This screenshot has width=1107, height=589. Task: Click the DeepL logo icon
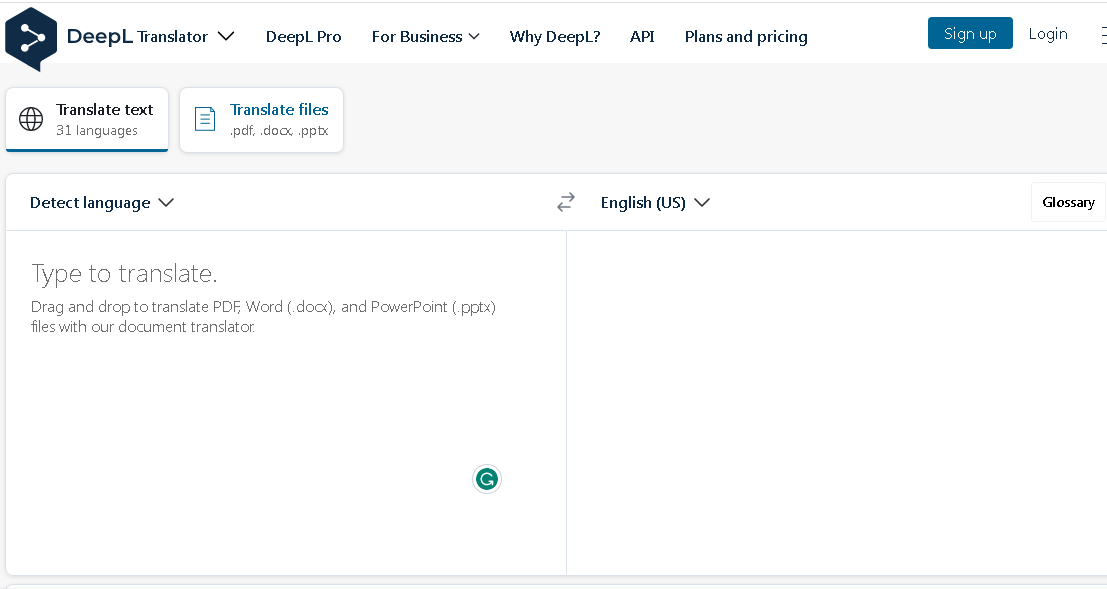pos(30,39)
